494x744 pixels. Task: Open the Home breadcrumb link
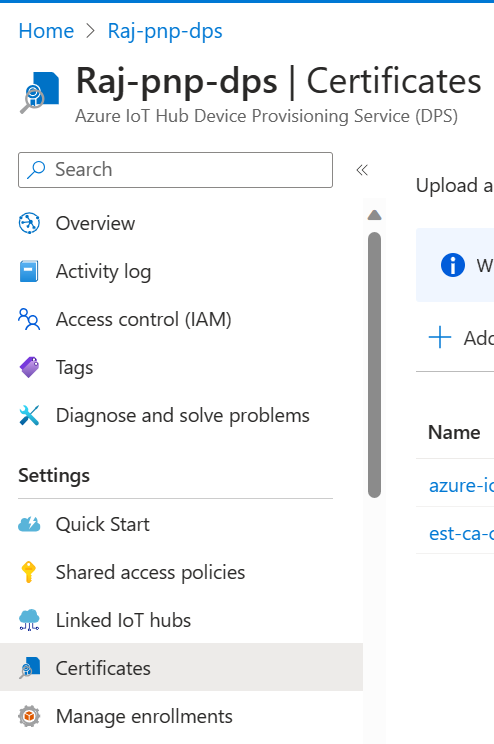point(46,31)
